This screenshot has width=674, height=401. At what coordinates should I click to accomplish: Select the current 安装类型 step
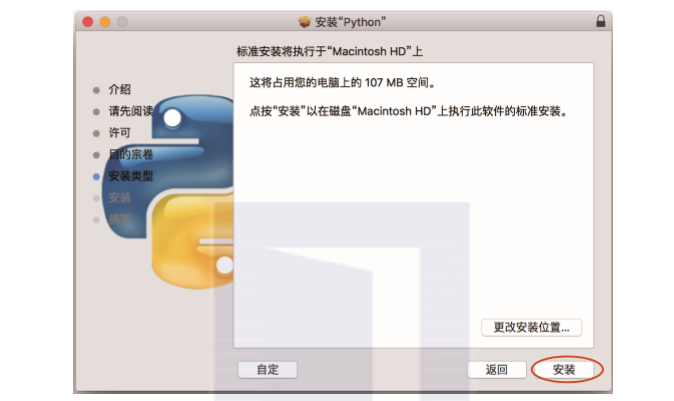point(131,176)
